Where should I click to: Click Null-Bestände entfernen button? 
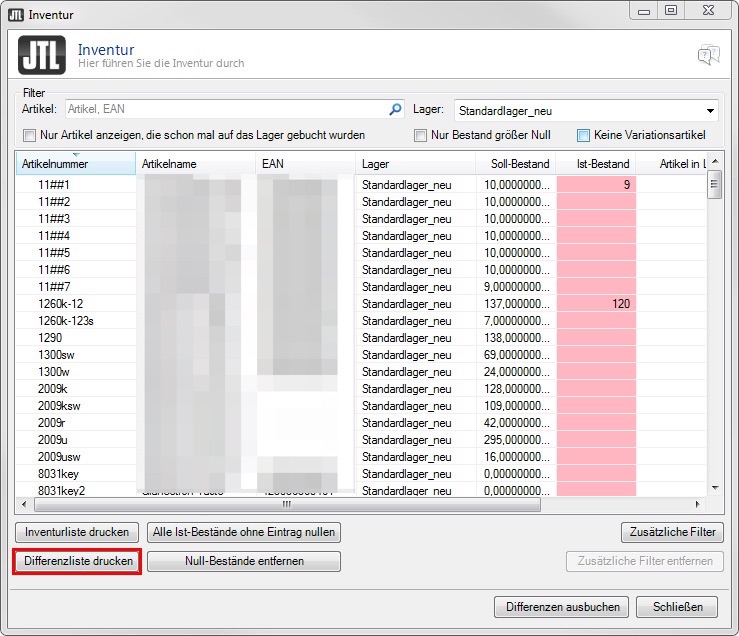(244, 561)
